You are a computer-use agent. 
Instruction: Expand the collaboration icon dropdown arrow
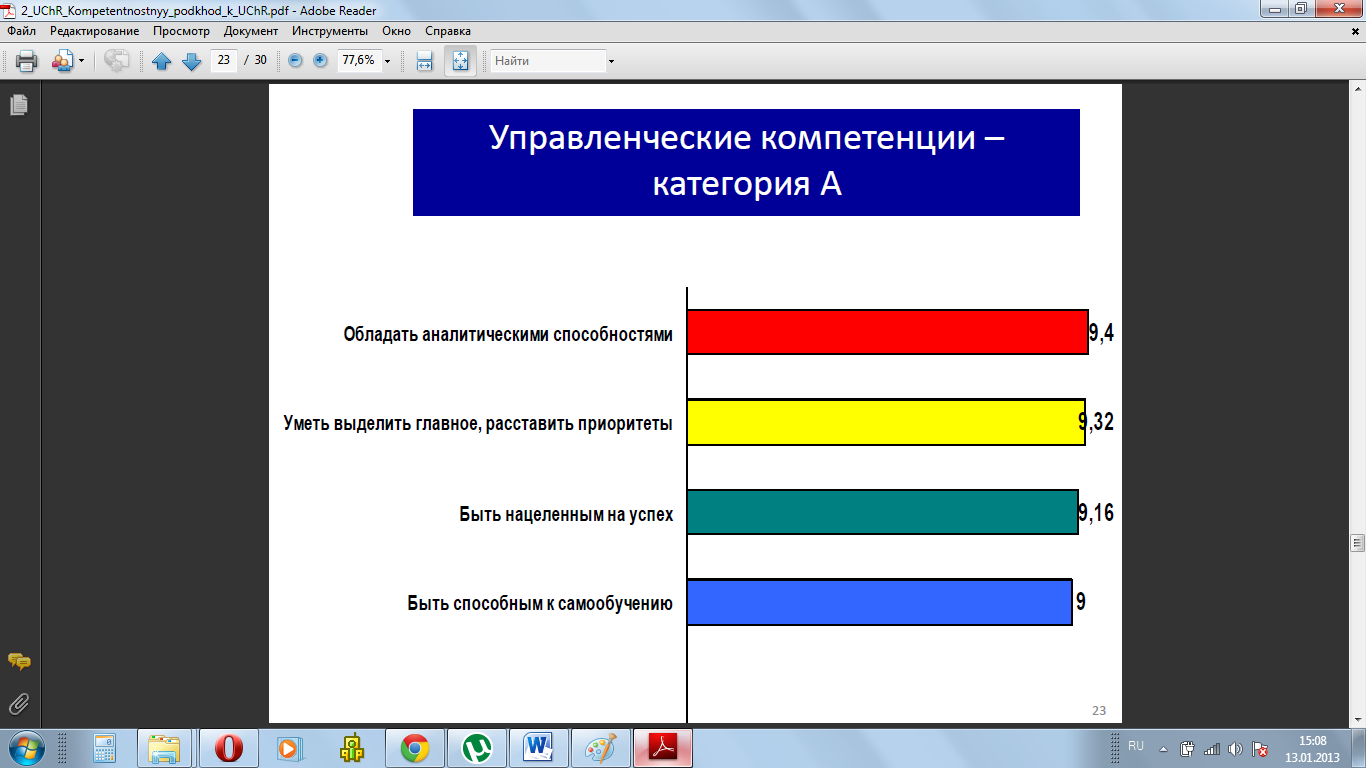point(81,61)
